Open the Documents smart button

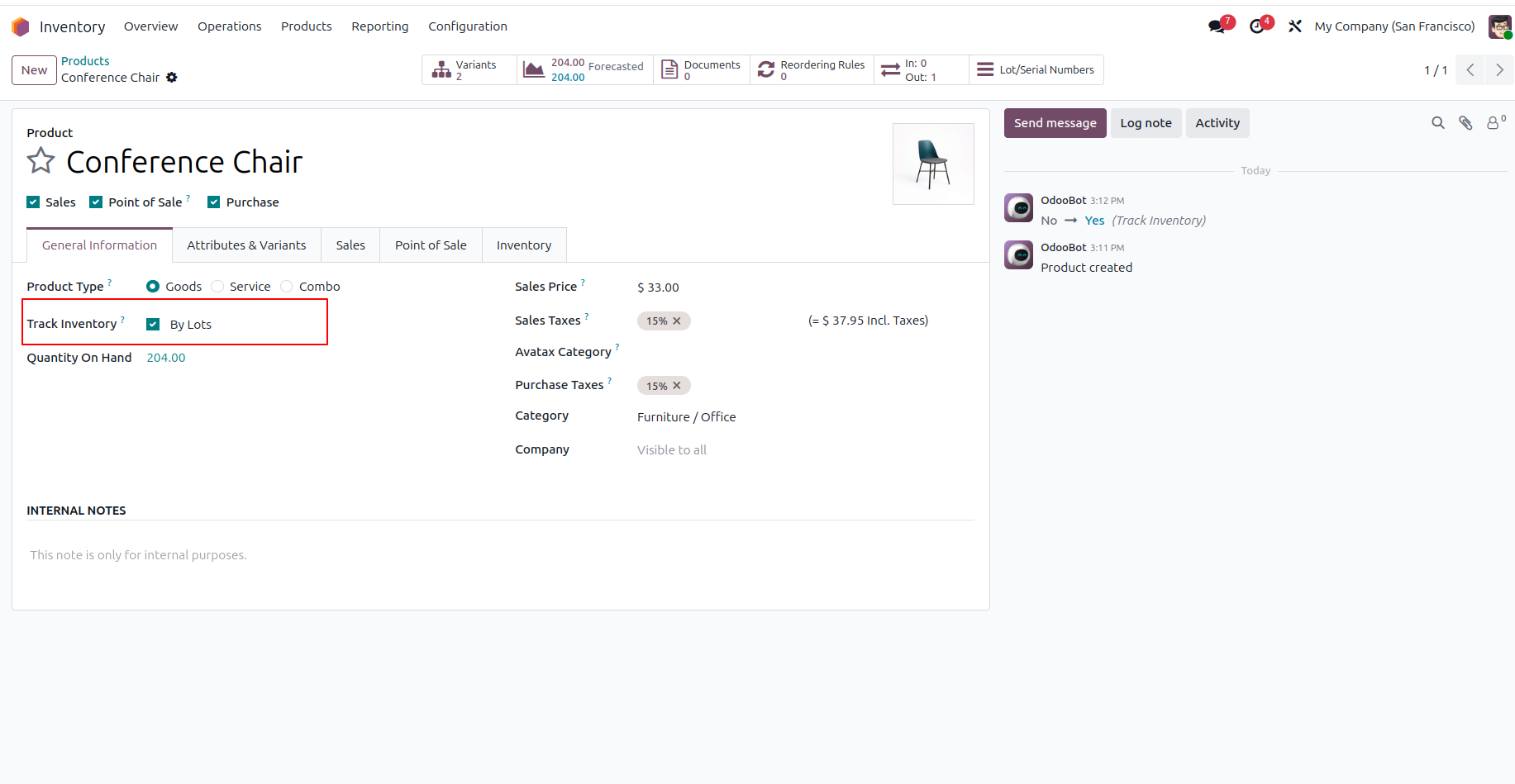(x=702, y=70)
